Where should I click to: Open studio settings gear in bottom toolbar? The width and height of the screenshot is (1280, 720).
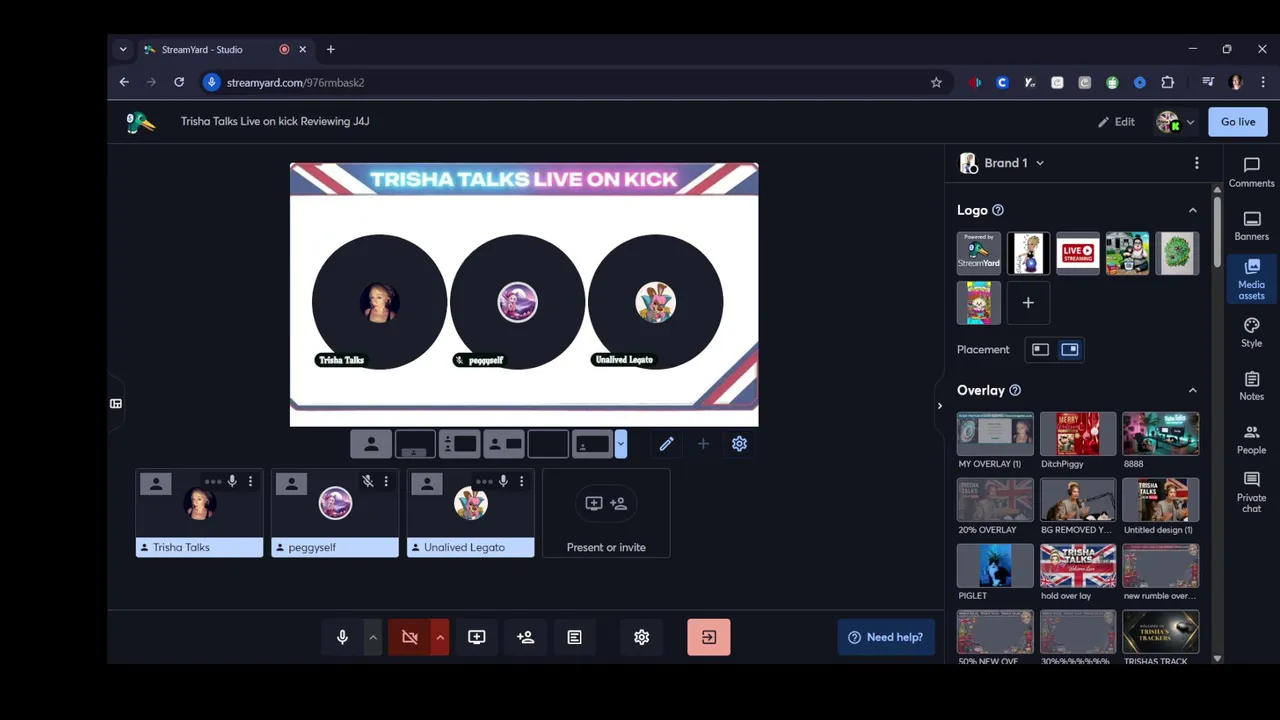point(642,637)
